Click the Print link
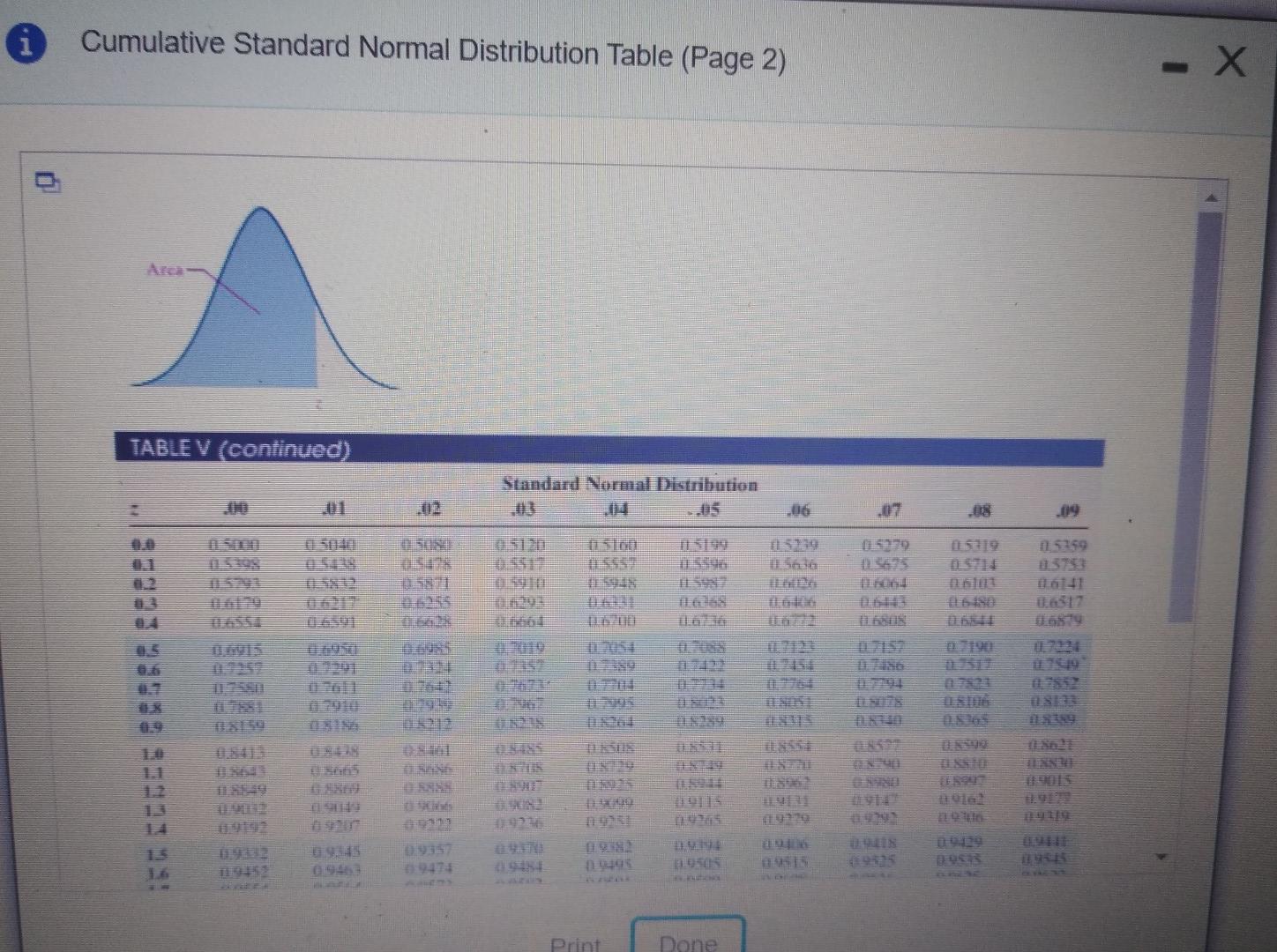Image resolution: width=1277 pixels, height=952 pixels. 576,941
